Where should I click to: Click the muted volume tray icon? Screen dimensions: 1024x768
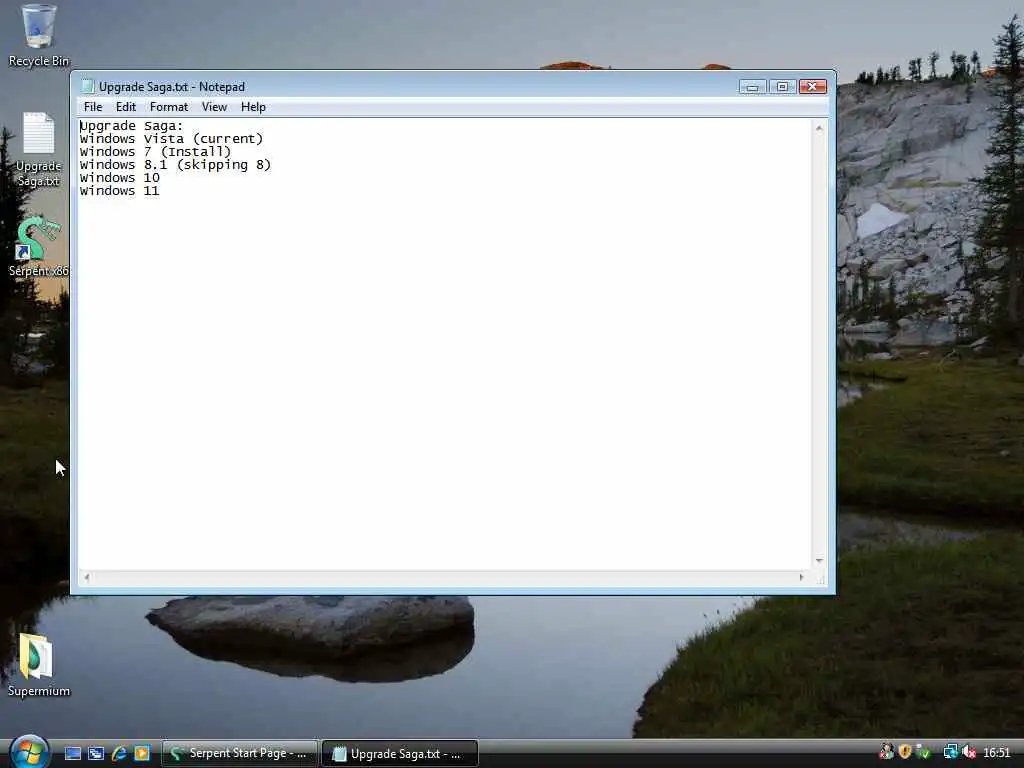tap(968, 752)
